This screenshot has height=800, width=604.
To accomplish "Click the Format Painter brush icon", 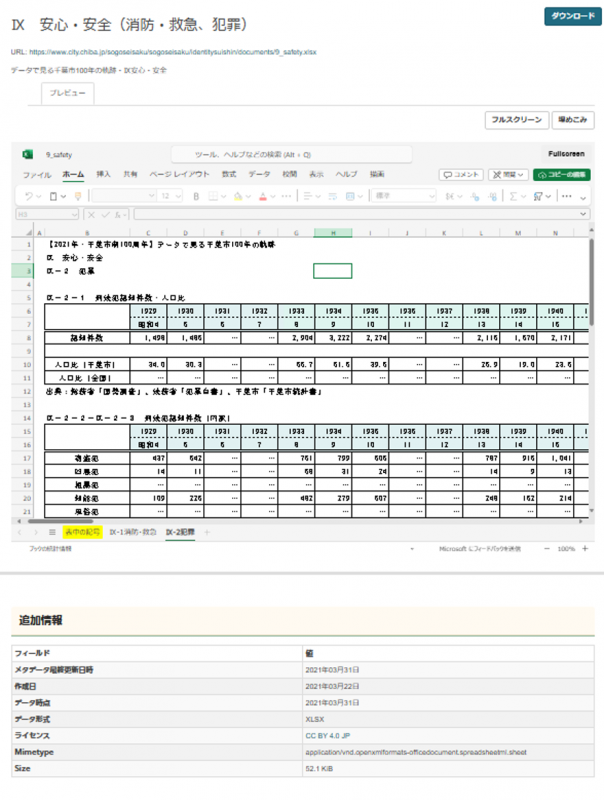I will click(x=78, y=196).
